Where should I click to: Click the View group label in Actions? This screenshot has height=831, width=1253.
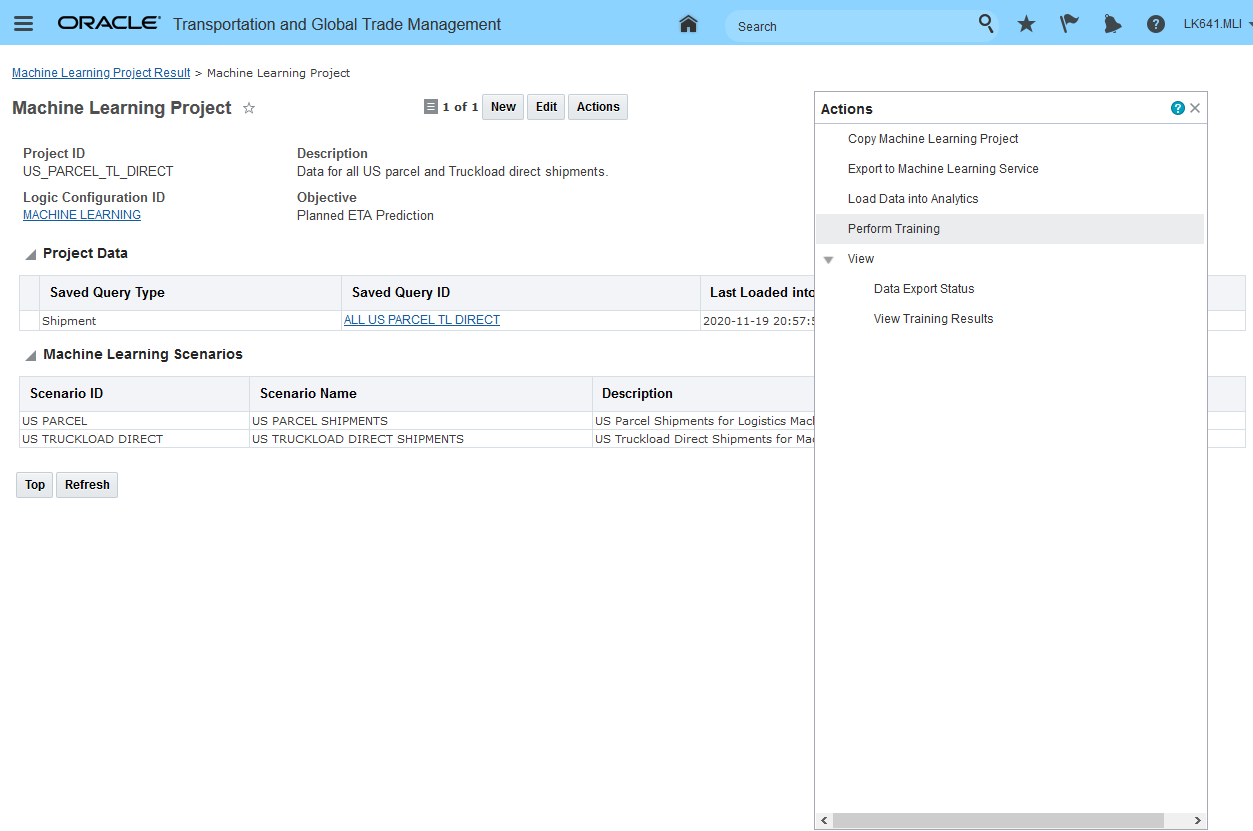861,259
